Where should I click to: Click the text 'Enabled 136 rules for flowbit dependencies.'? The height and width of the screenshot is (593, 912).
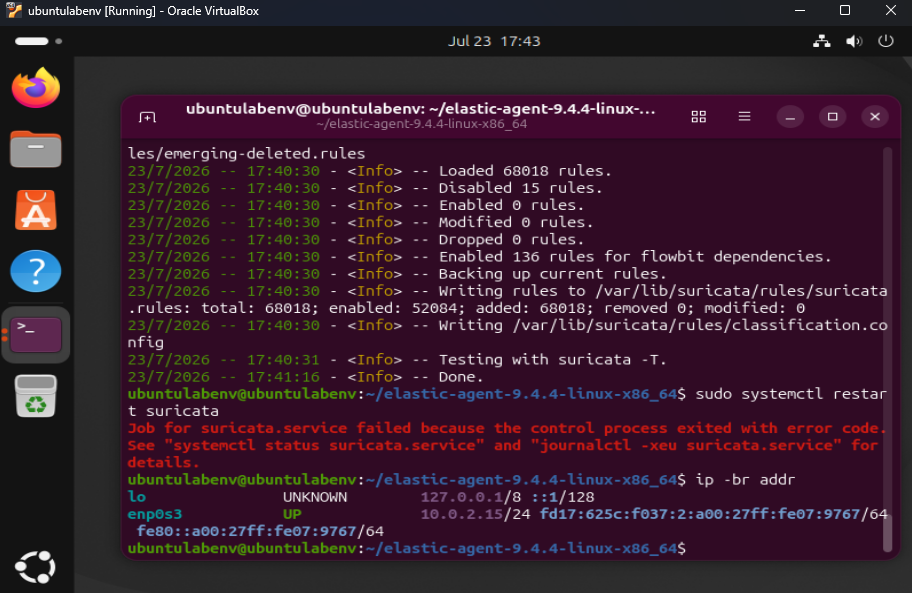[x=635, y=256]
